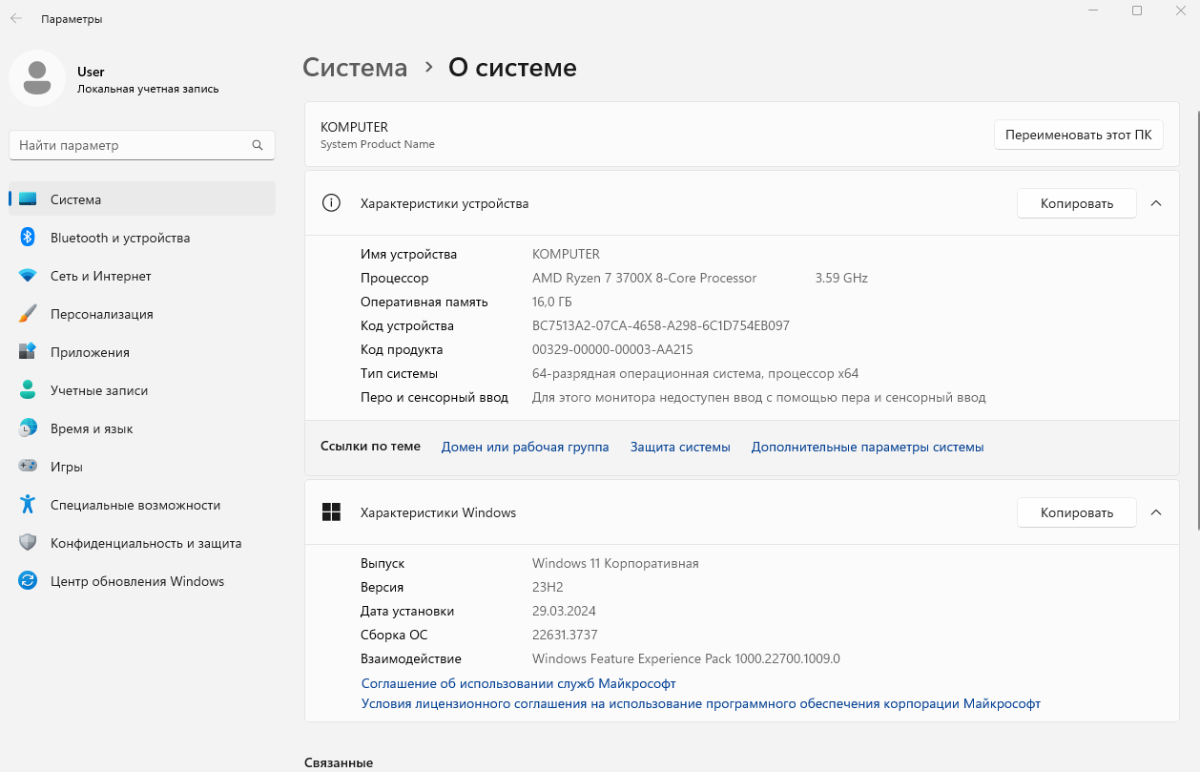Open Соглашение об использовании служб Майкрософт
The image size is (1200, 772).
coord(518,683)
